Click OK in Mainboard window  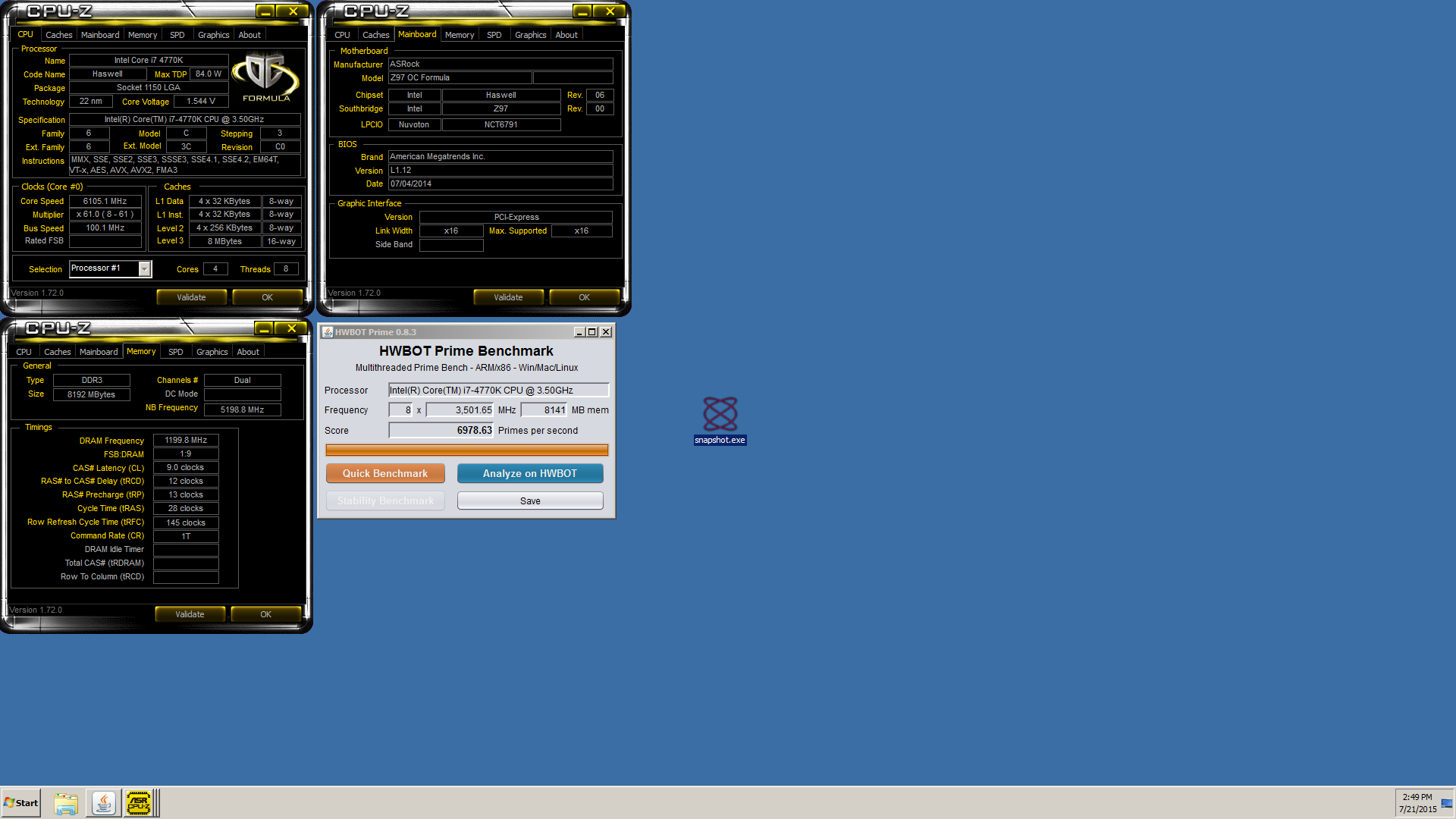coord(584,297)
